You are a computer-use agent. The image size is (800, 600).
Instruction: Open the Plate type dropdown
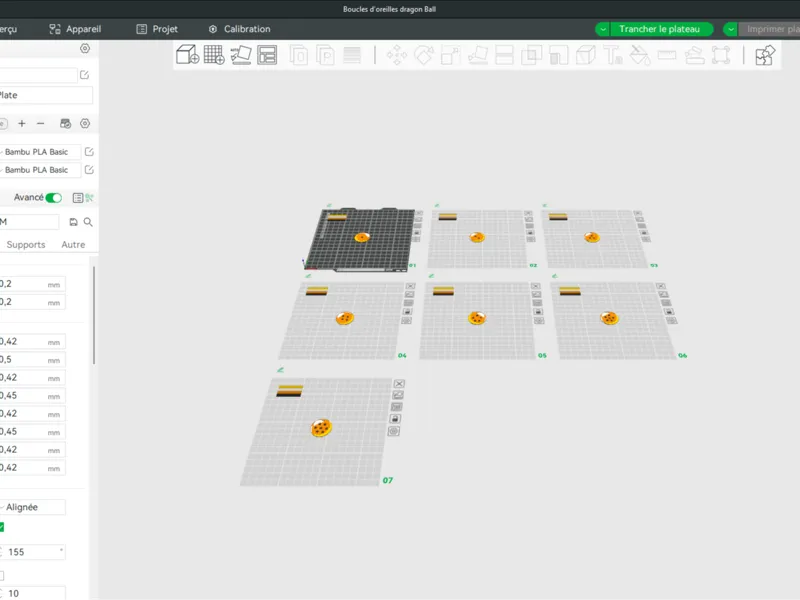tap(46, 95)
